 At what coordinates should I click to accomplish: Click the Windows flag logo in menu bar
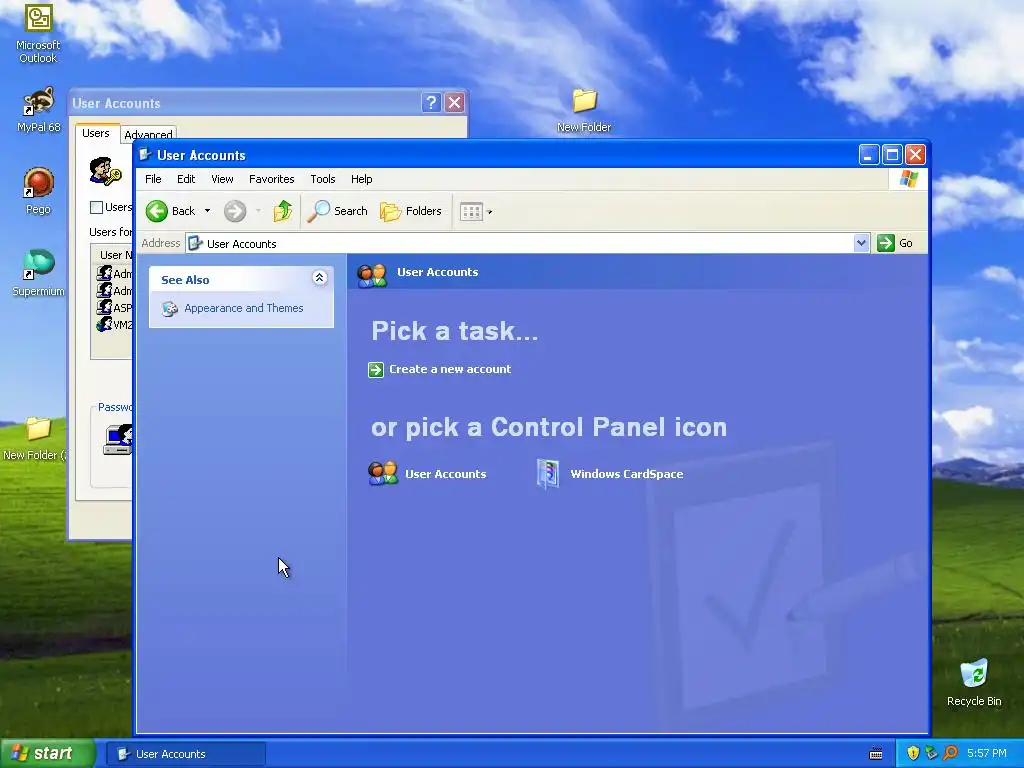(x=908, y=179)
